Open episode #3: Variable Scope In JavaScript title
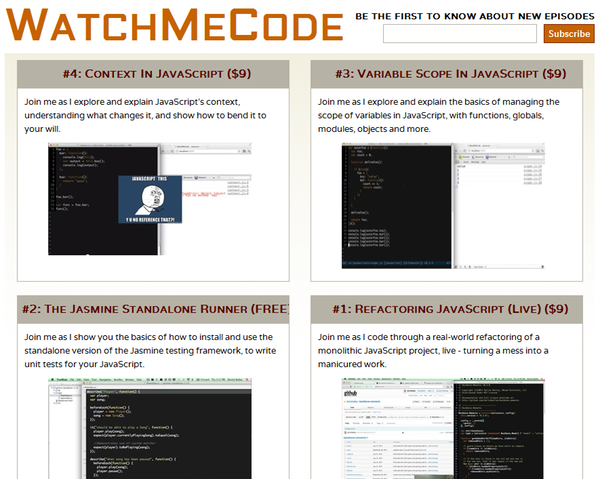This screenshot has height=479, width=600. (451, 73)
